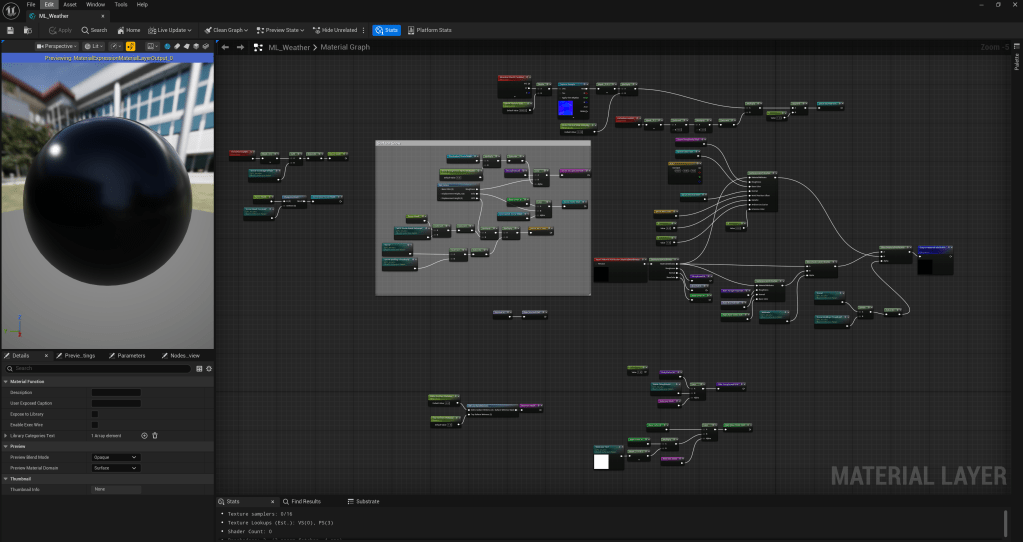Toggle the Expose to Library checkbox
1023x542 pixels.
coord(95,414)
